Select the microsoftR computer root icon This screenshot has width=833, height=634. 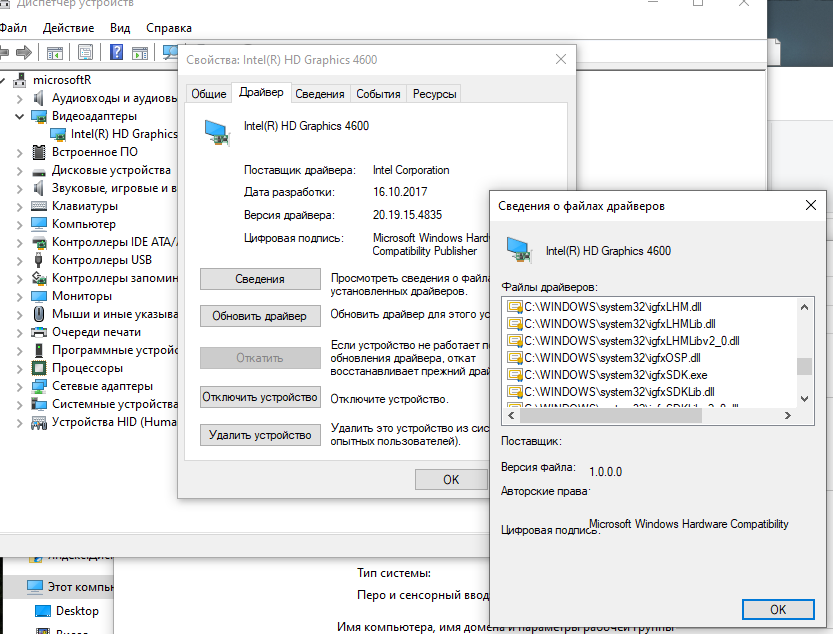(20, 80)
